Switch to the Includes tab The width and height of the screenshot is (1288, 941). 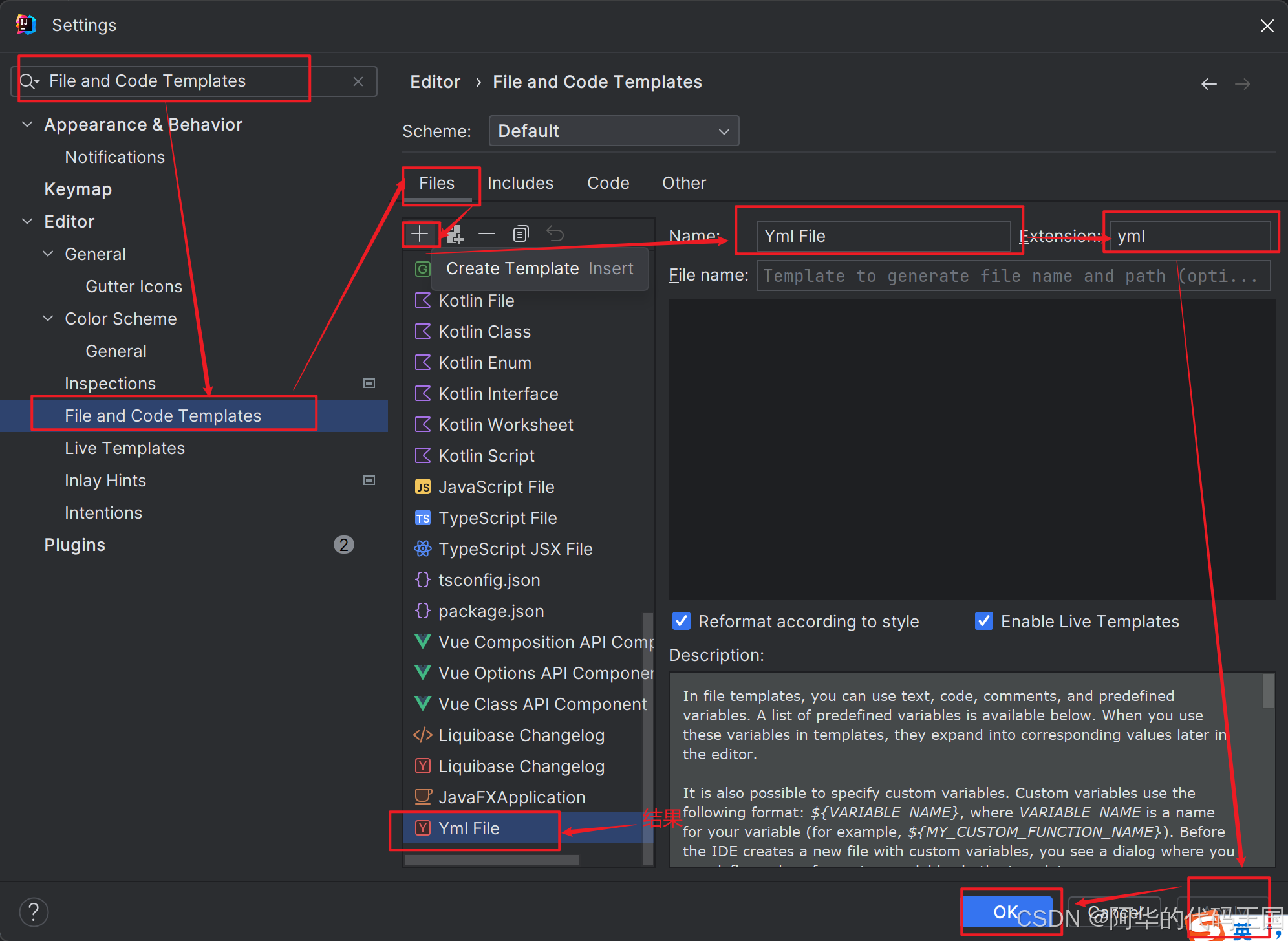pyautogui.click(x=520, y=183)
